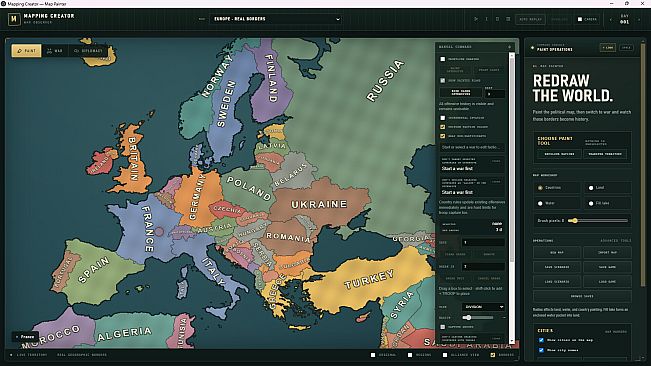
Task: Click the Save Scenario button
Action: pyautogui.click(x=557, y=267)
